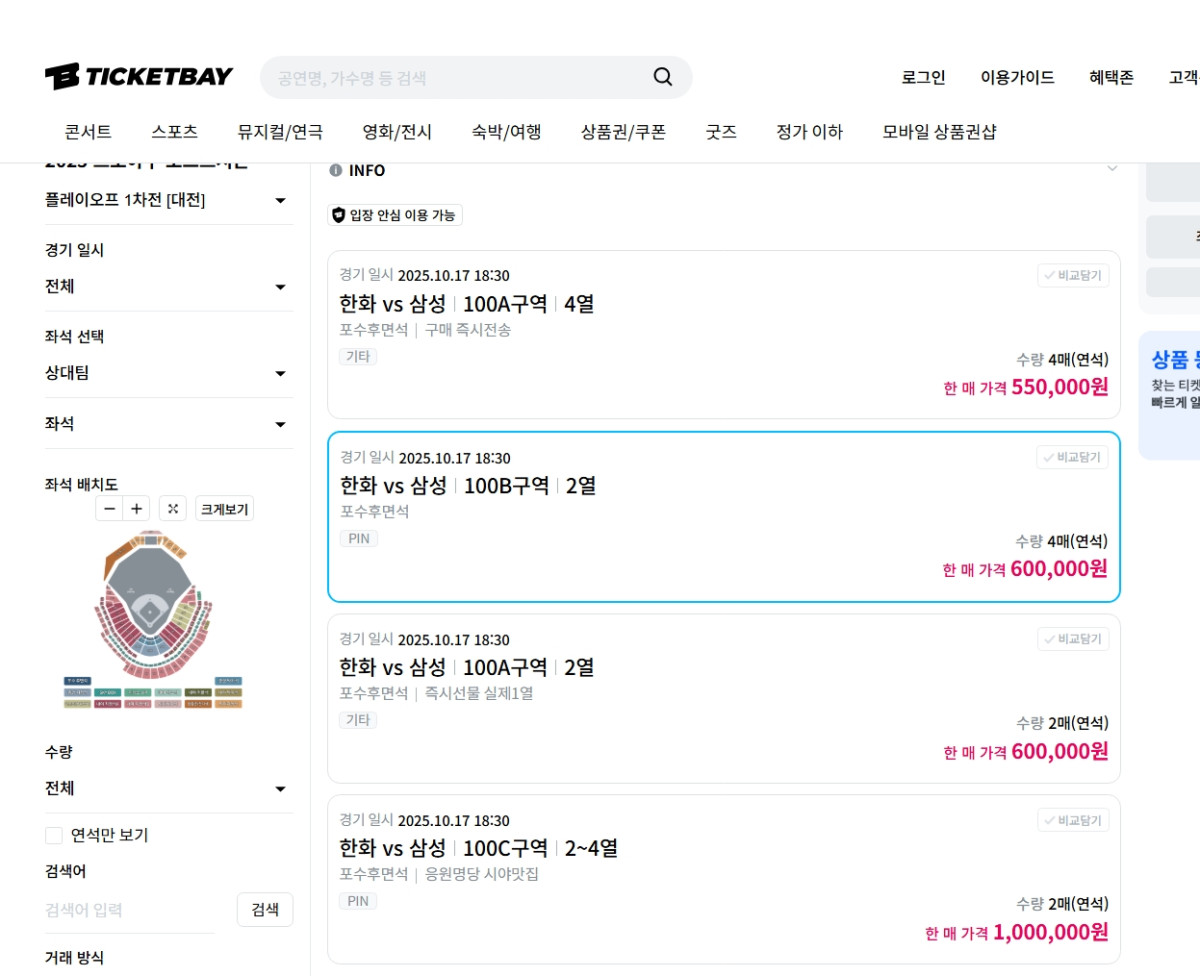Collapse the INFO section via its chevron
The image size is (1200, 976).
1113,169
